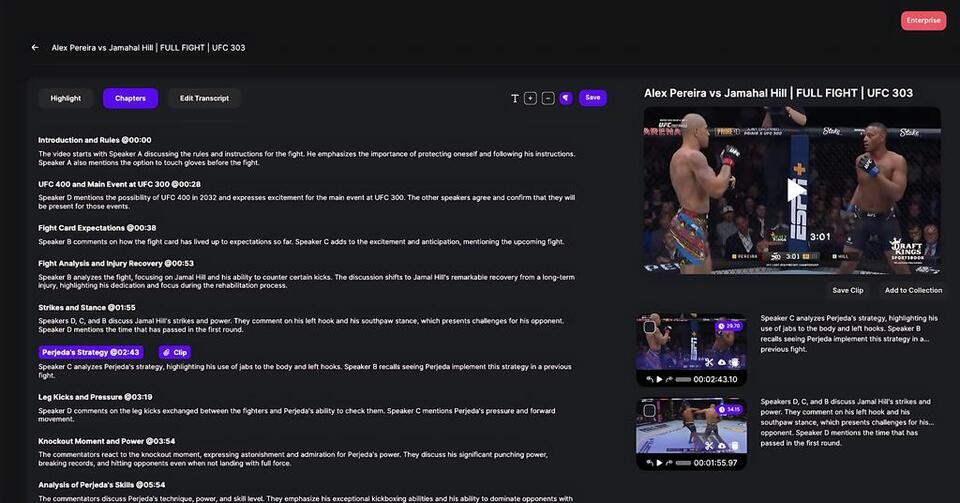Click scissors icon on first clip thumbnail

click(x=709, y=362)
